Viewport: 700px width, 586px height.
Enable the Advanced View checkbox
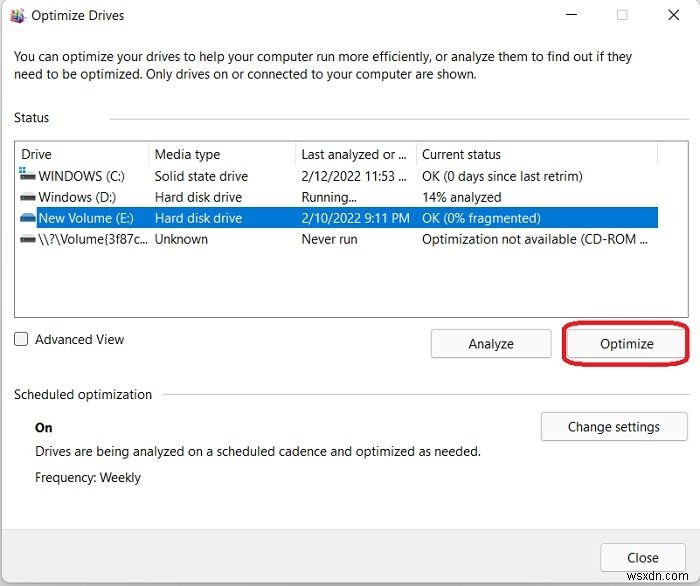point(21,339)
